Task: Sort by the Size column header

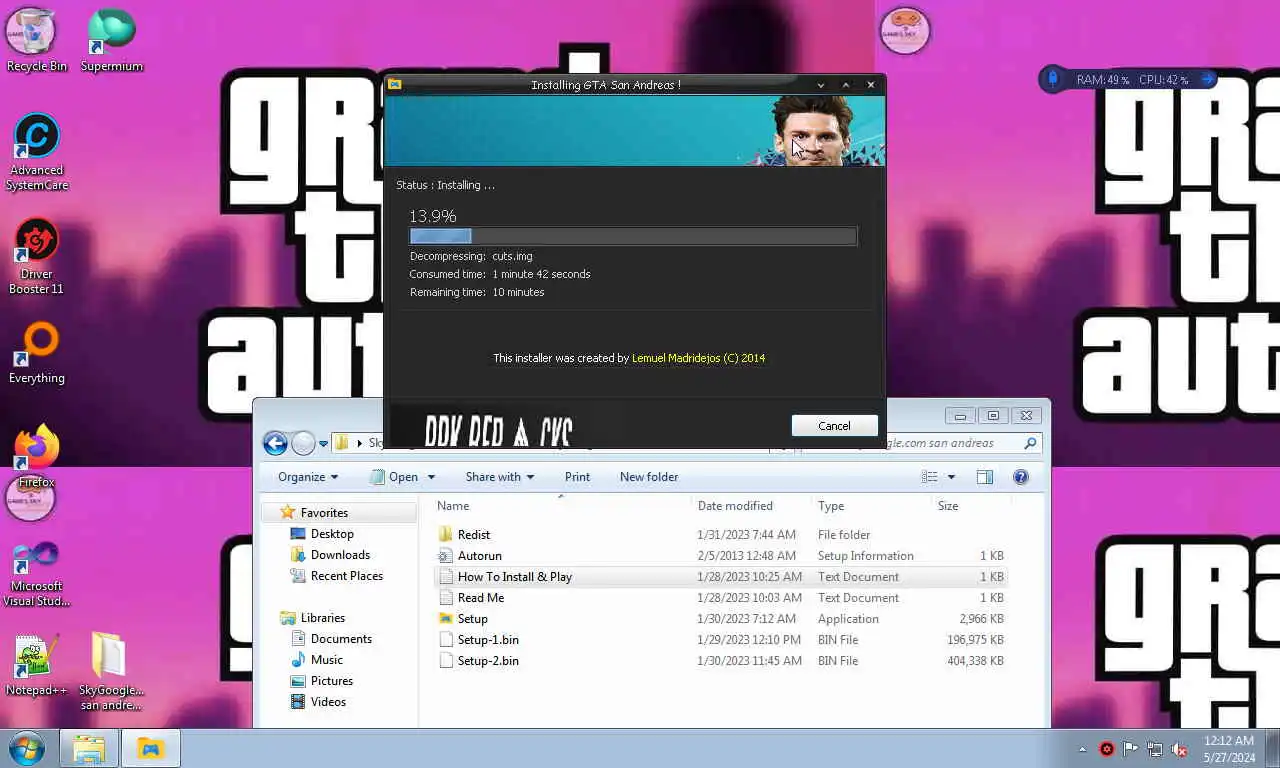Action: 970,506
